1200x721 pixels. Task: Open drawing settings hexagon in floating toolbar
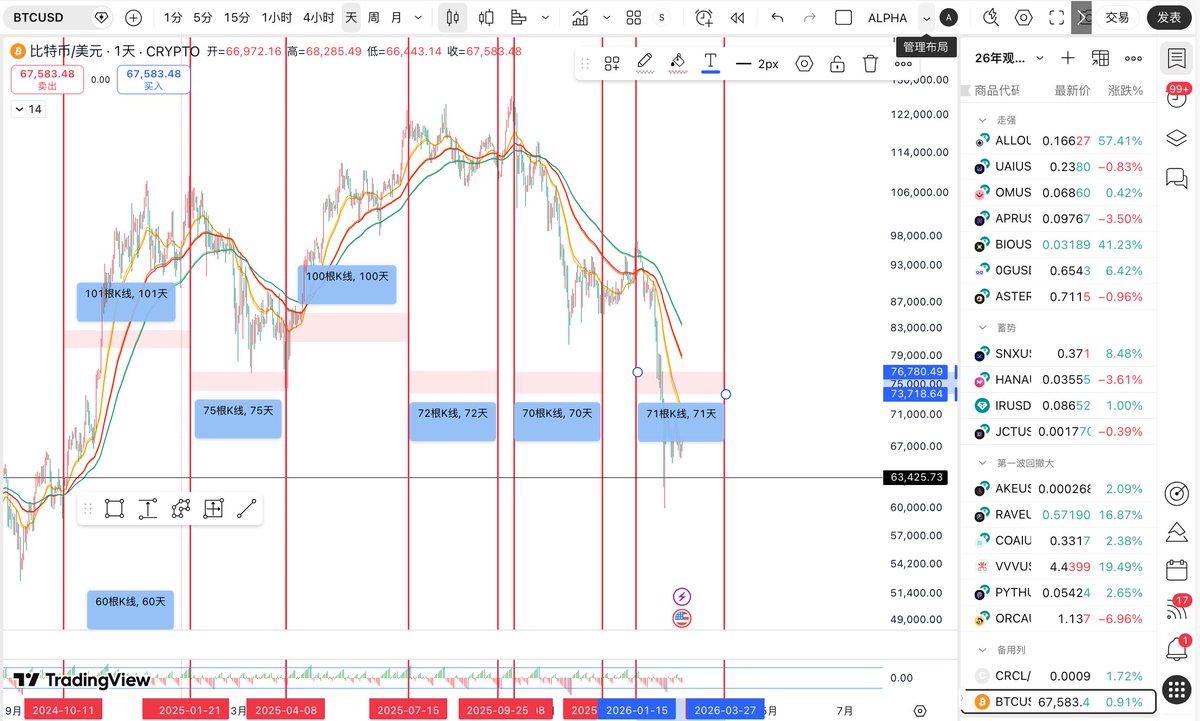pos(804,63)
